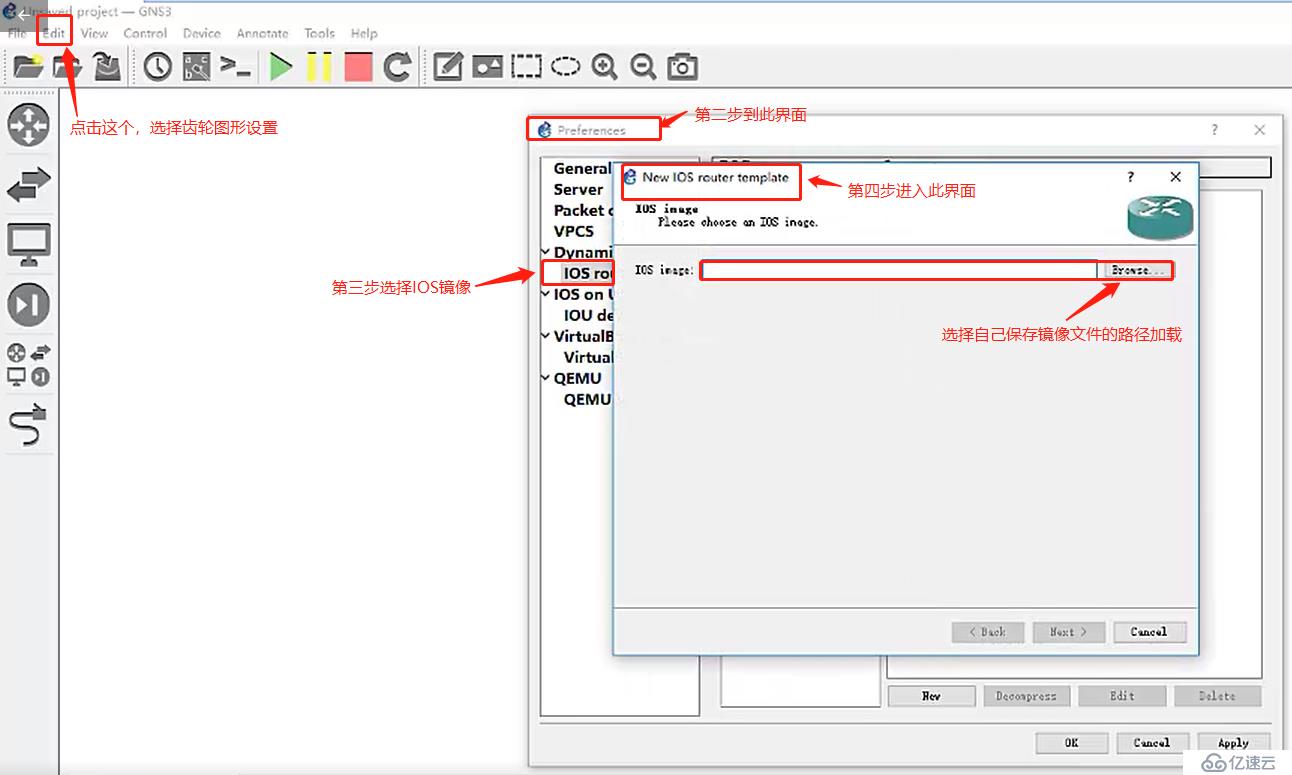Screen dimensions: 1292x775
Task: Select IOU devices tree item
Action: point(588,315)
